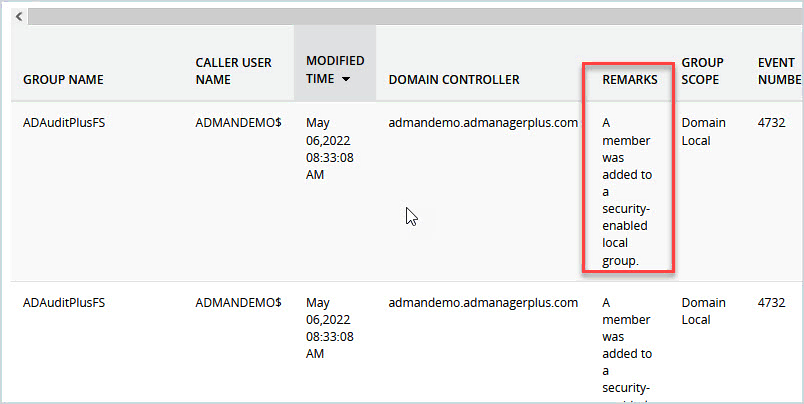Click the REMARKS column header
This screenshot has width=804, height=404.
tap(630, 79)
